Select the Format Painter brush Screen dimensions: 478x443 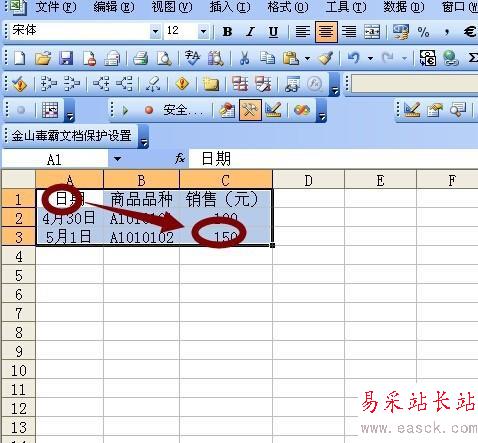point(325,58)
